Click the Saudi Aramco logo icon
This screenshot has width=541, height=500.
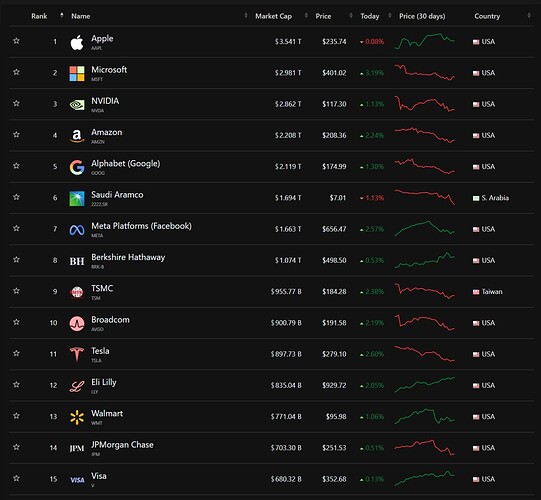pyautogui.click(x=77, y=198)
